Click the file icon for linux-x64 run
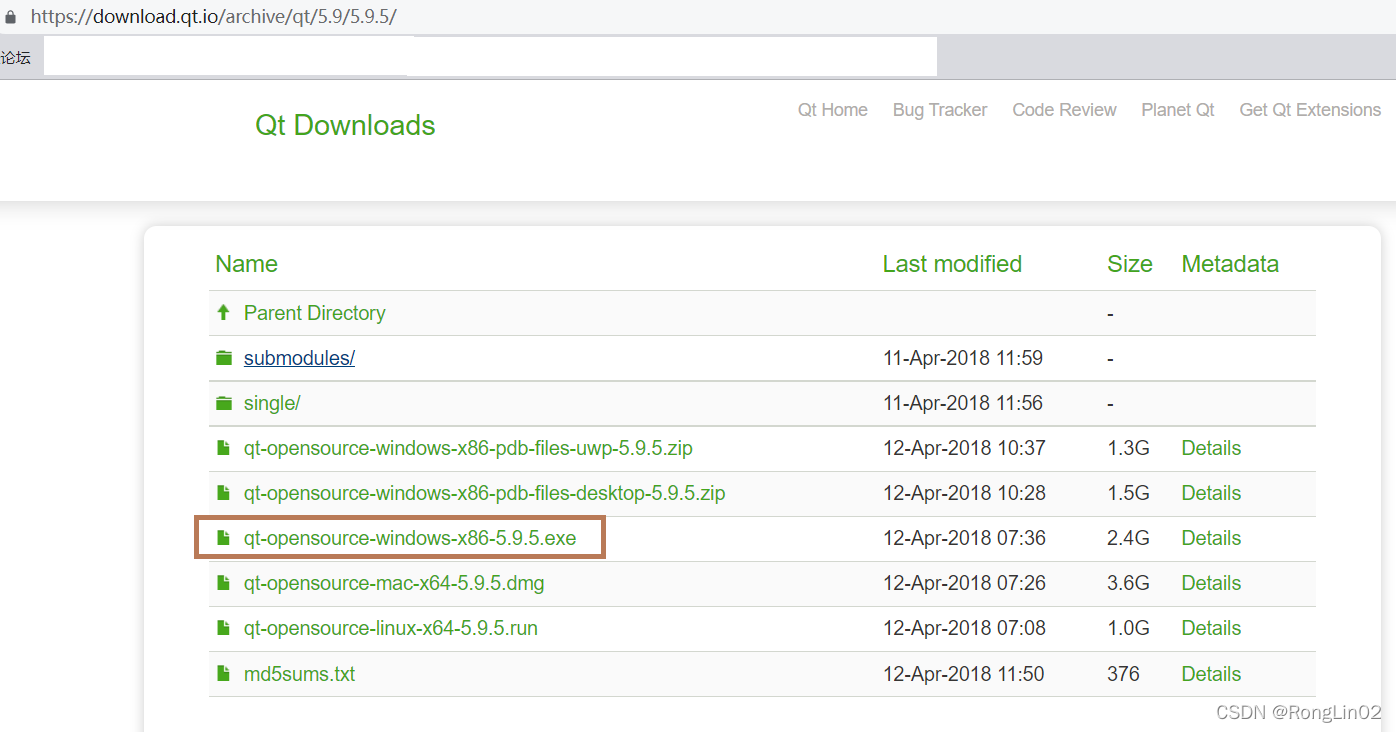This screenshot has width=1396, height=732. [x=224, y=628]
